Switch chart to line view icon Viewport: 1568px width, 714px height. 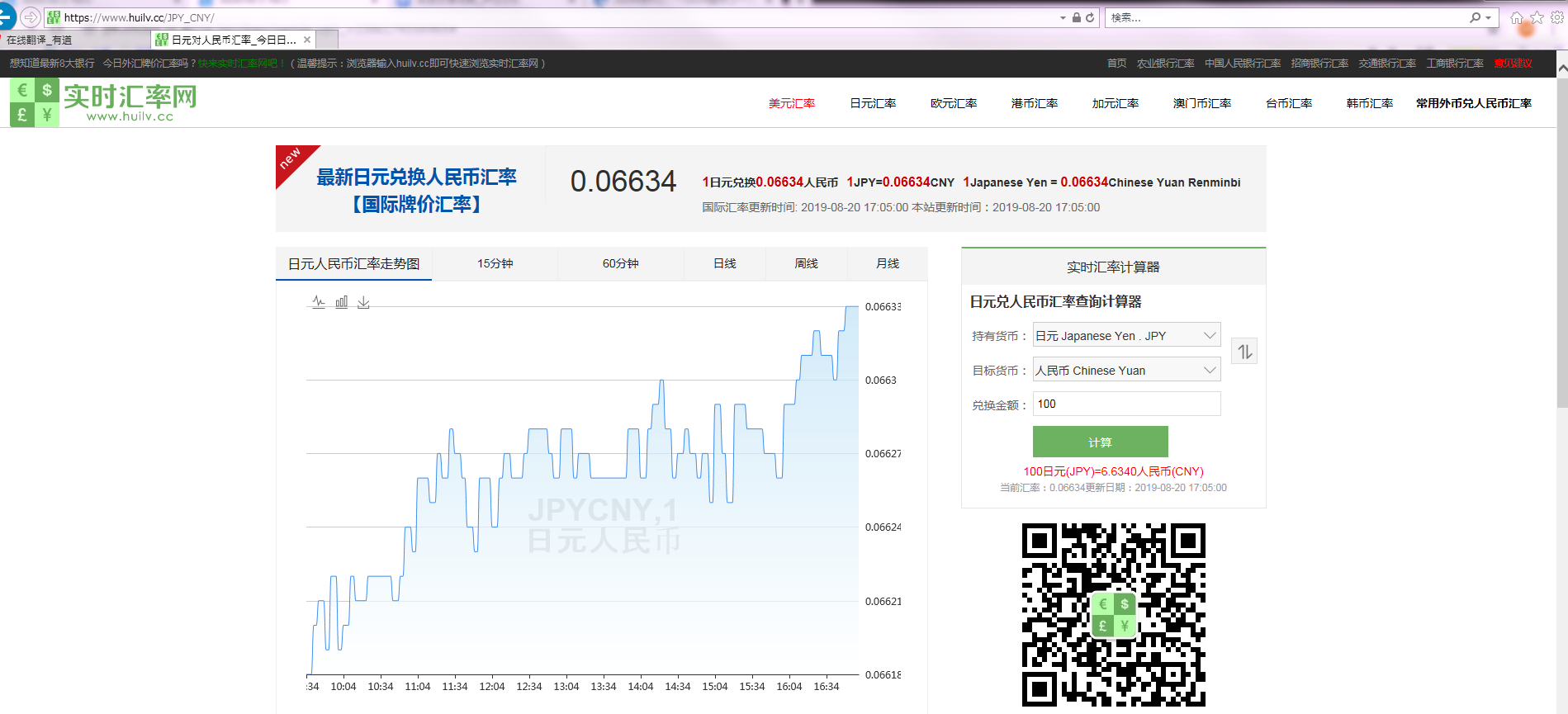(319, 302)
